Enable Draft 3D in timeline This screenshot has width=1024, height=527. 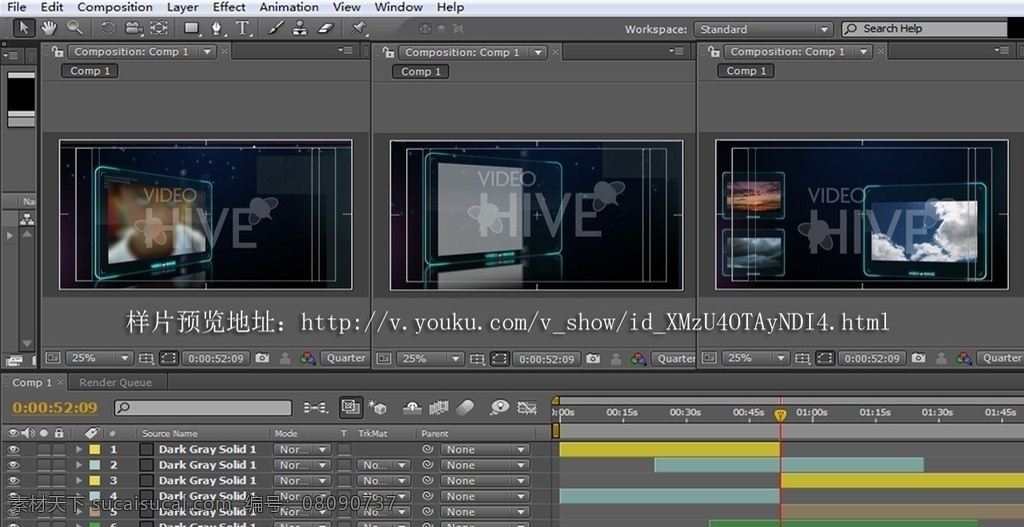pyautogui.click(x=377, y=408)
